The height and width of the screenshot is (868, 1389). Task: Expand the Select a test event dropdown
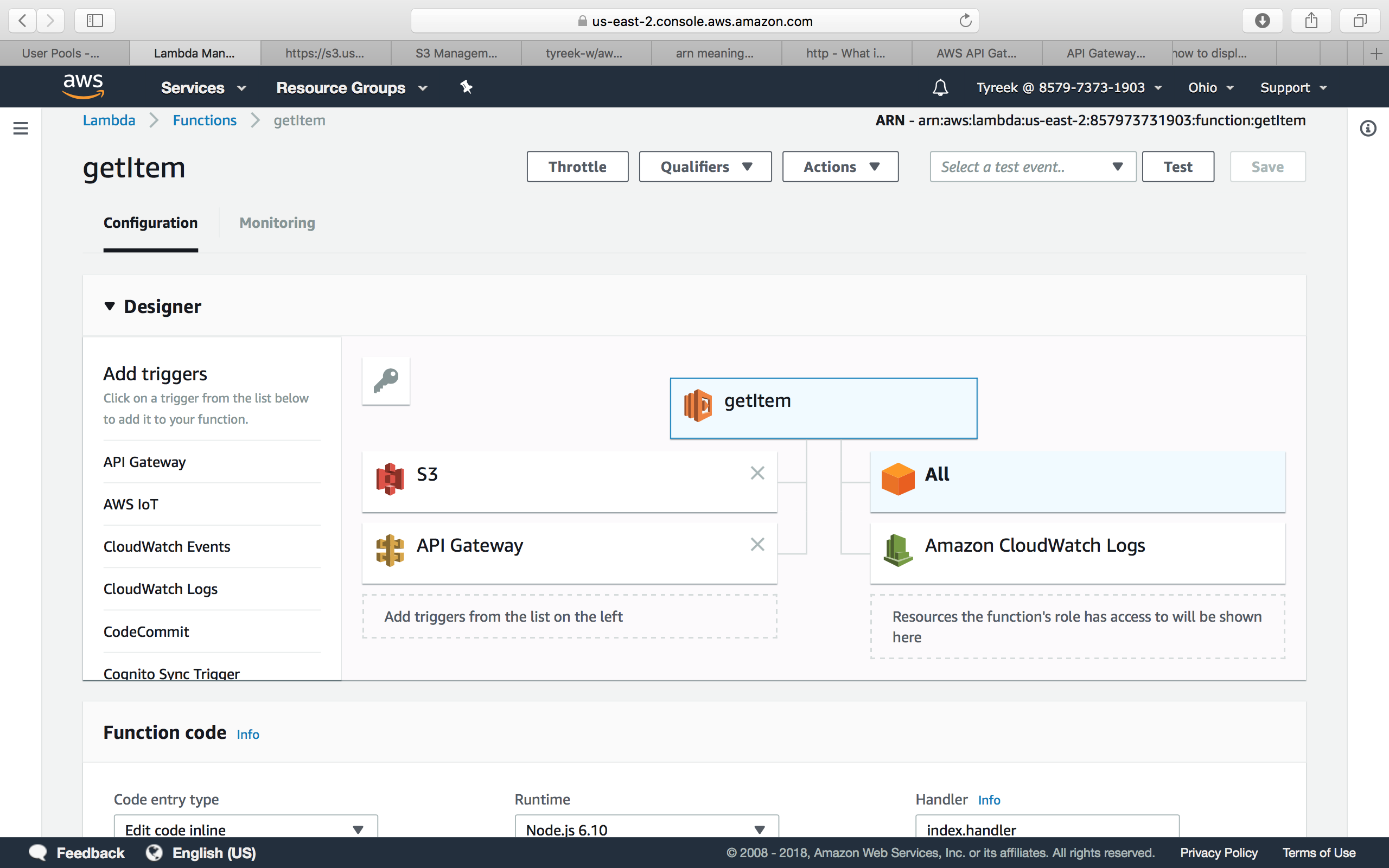pos(1032,167)
